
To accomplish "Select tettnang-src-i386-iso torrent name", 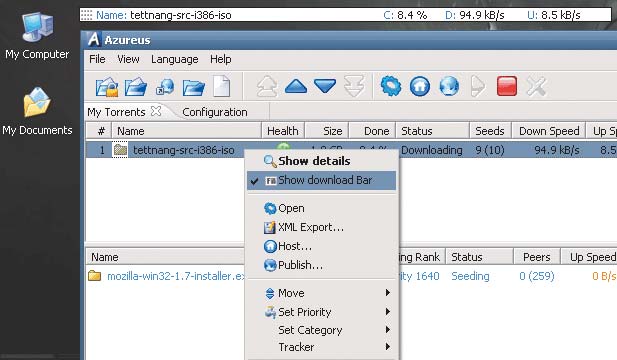I will [x=184, y=150].
